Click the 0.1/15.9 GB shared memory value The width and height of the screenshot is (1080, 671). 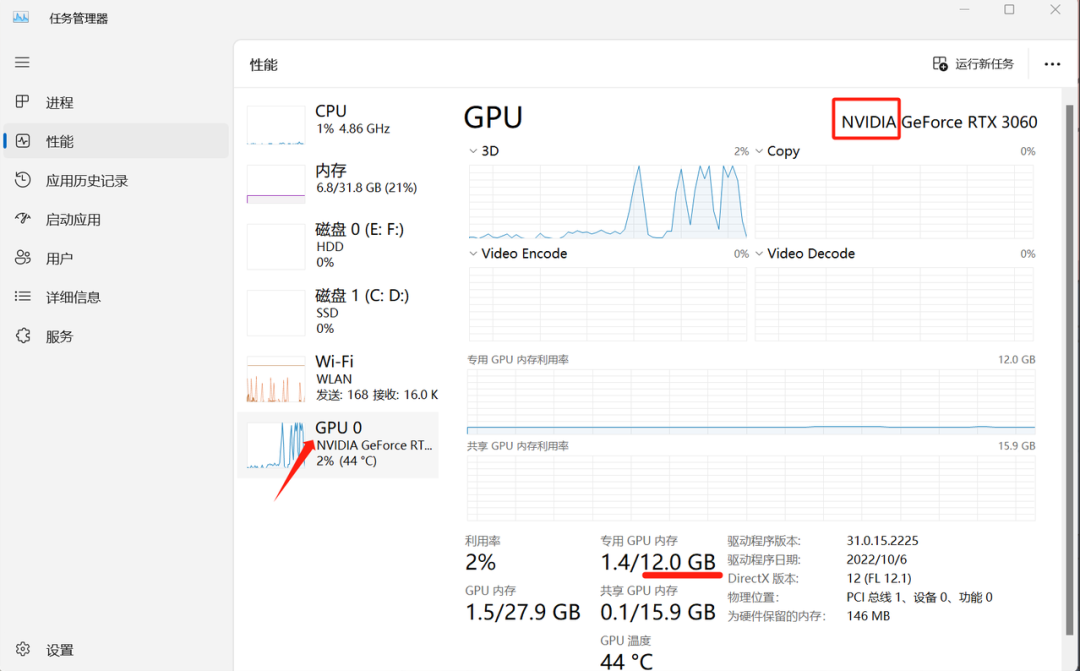[658, 612]
